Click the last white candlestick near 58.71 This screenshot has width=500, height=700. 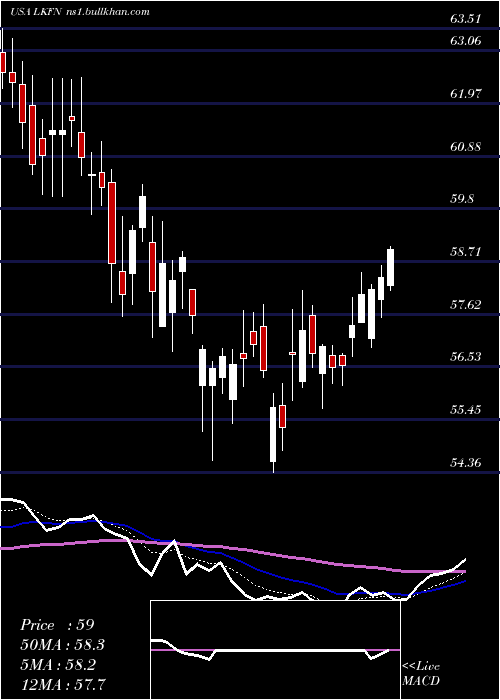(391, 268)
